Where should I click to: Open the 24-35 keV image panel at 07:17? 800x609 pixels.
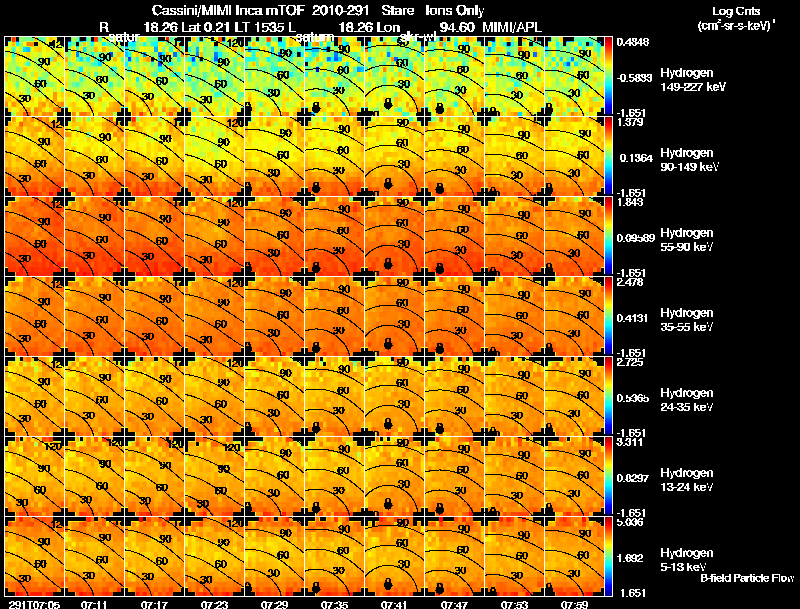pyautogui.click(x=154, y=396)
